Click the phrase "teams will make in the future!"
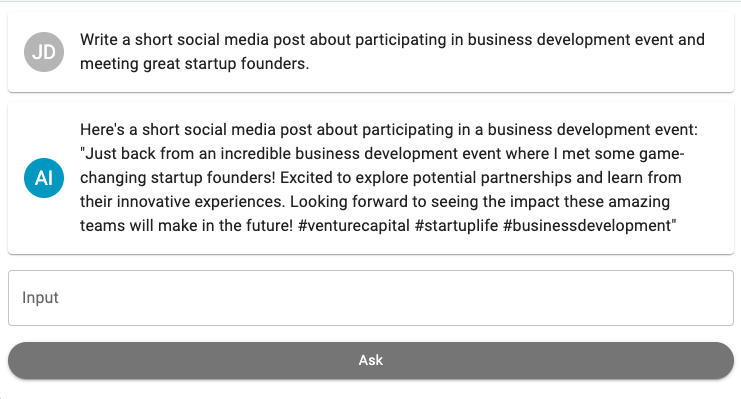This screenshot has height=399, width=741. (186, 226)
